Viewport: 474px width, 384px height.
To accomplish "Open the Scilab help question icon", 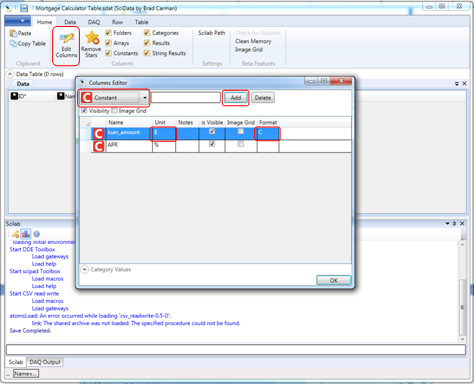I will (x=36, y=234).
